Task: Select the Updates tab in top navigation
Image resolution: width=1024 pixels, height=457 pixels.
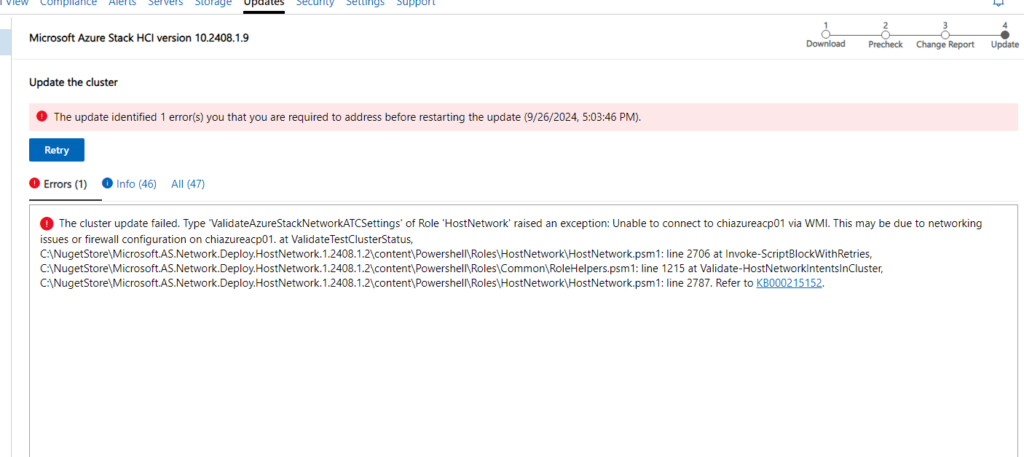Action: pos(264,3)
